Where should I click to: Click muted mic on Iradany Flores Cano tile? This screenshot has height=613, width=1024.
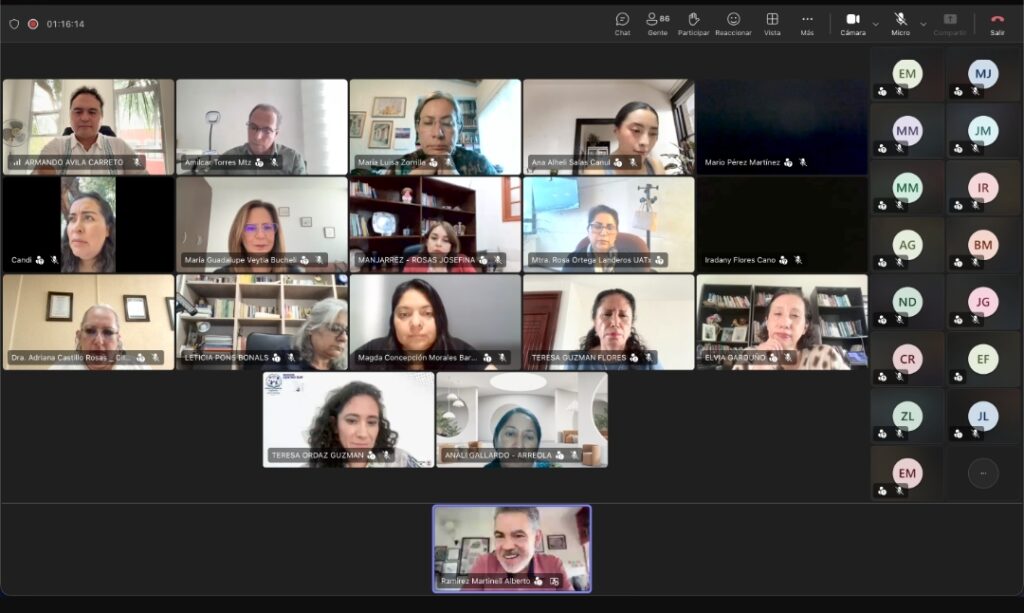point(798,260)
